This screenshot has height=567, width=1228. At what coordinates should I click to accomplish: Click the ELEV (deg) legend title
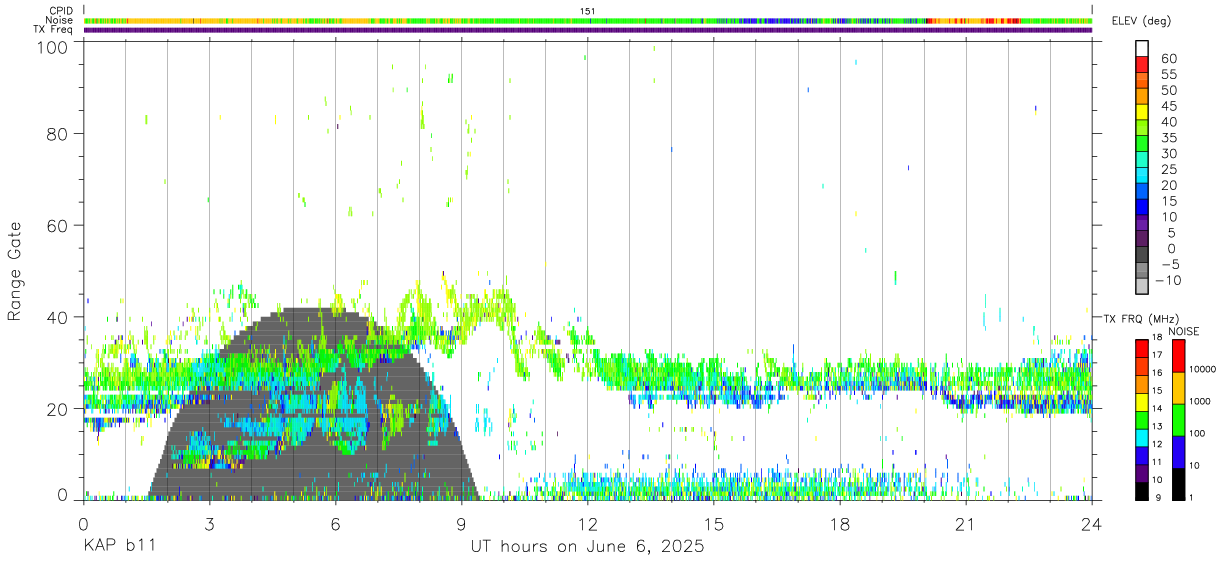[1141, 21]
